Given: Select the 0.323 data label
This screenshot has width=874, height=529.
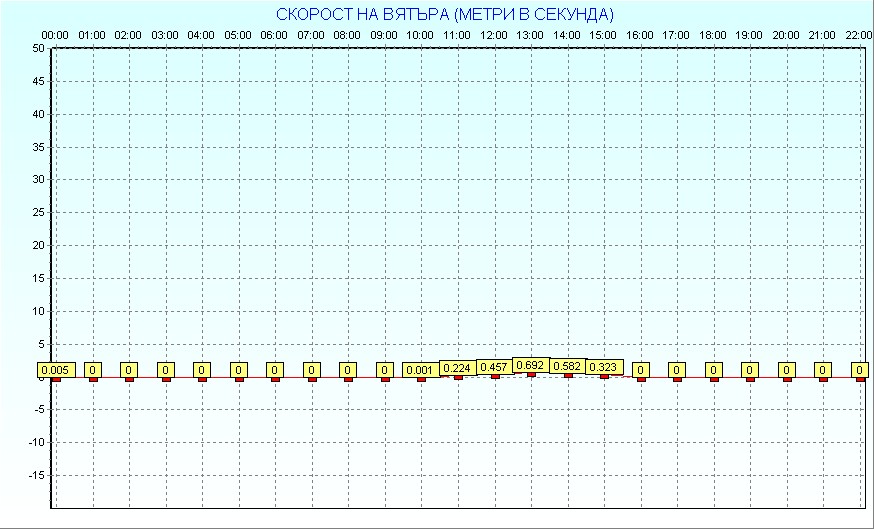Looking at the screenshot, I should click(x=604, y=367).
